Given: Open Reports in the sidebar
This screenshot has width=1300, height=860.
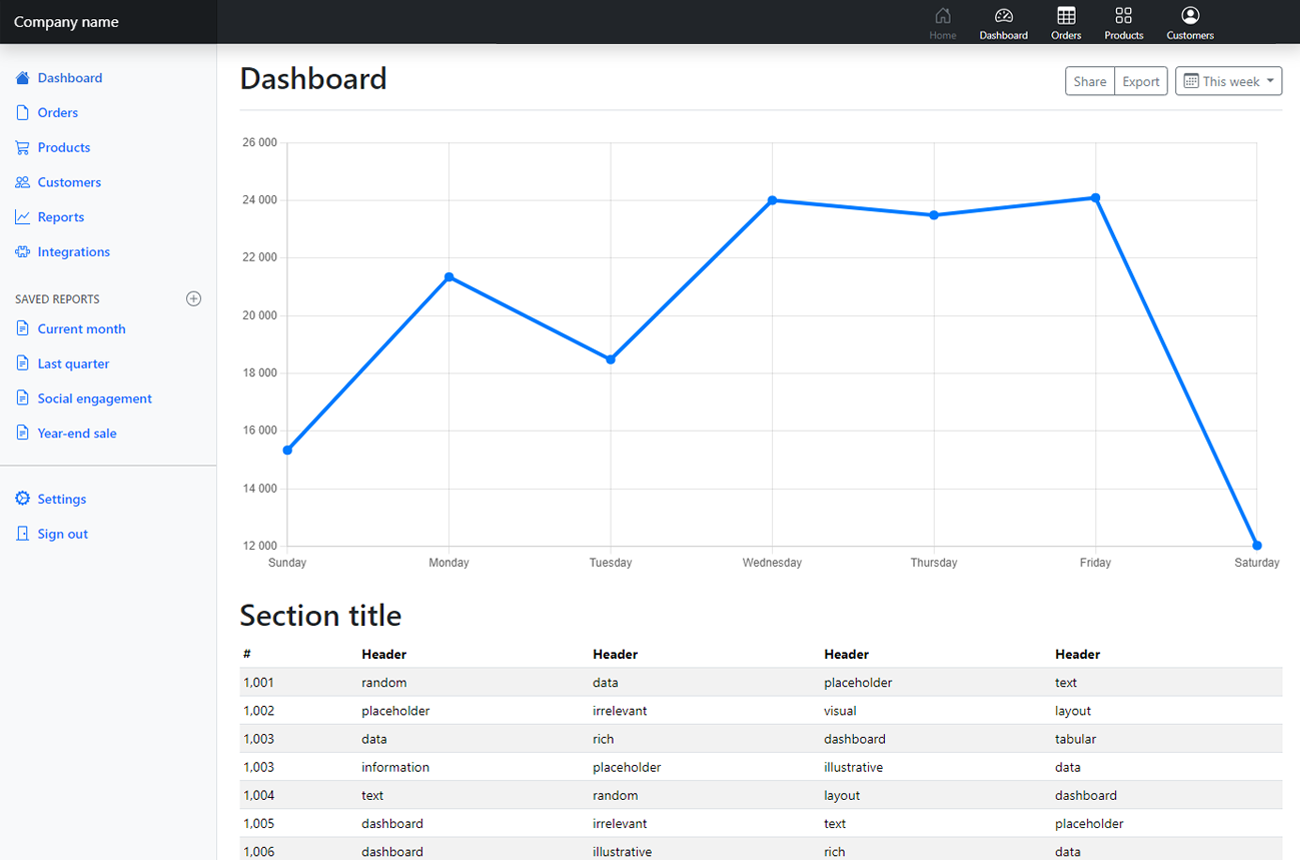Looking at the screenshot, I should tap(61, 217).
